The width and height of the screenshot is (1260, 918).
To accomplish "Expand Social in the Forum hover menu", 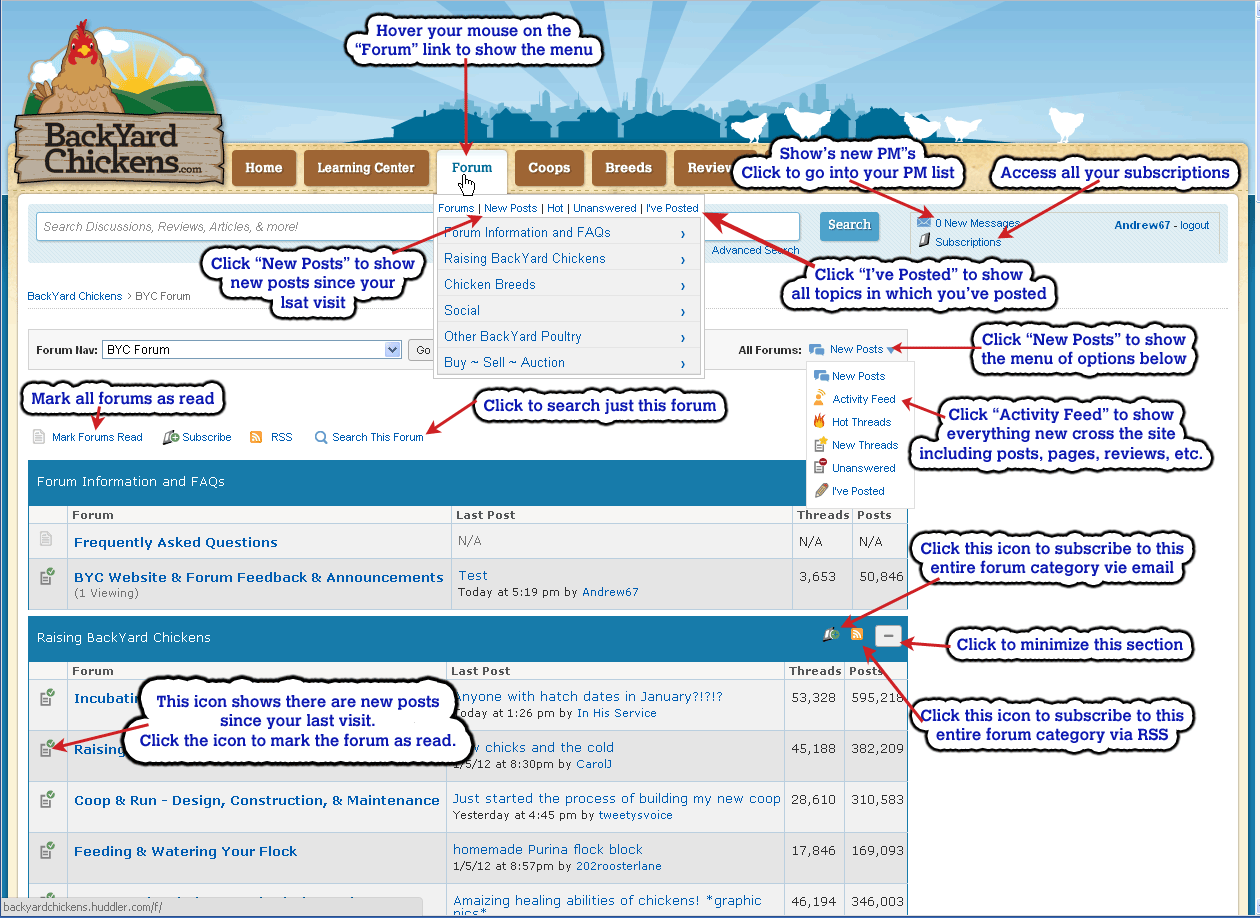I will (568, 311).
